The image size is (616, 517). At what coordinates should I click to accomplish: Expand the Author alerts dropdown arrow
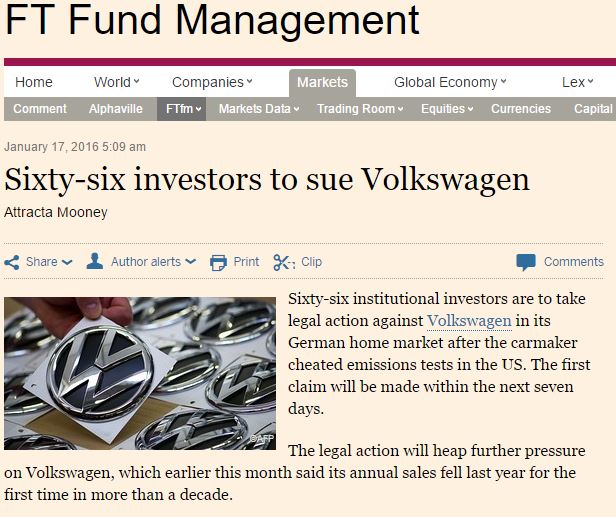191,262
